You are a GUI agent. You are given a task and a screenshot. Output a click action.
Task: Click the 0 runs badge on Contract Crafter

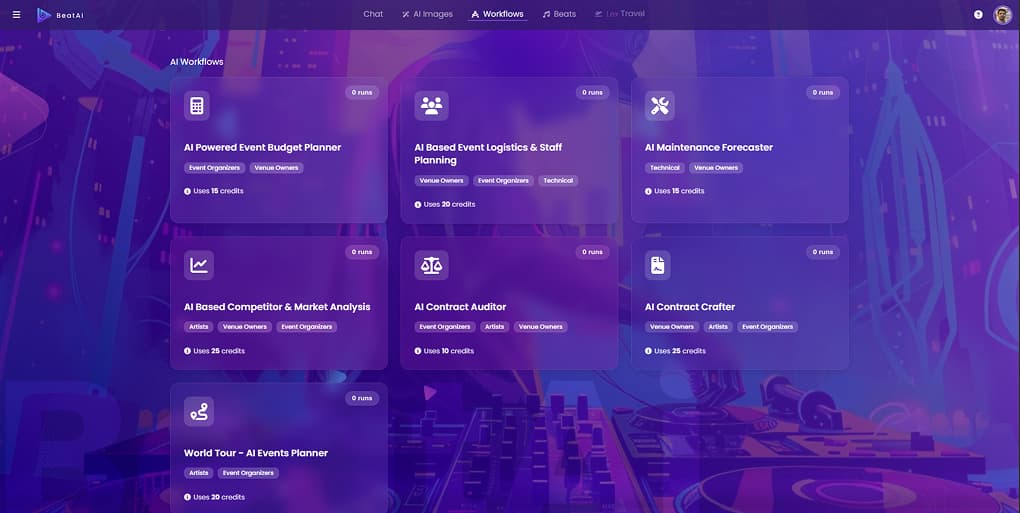(822, 252)
